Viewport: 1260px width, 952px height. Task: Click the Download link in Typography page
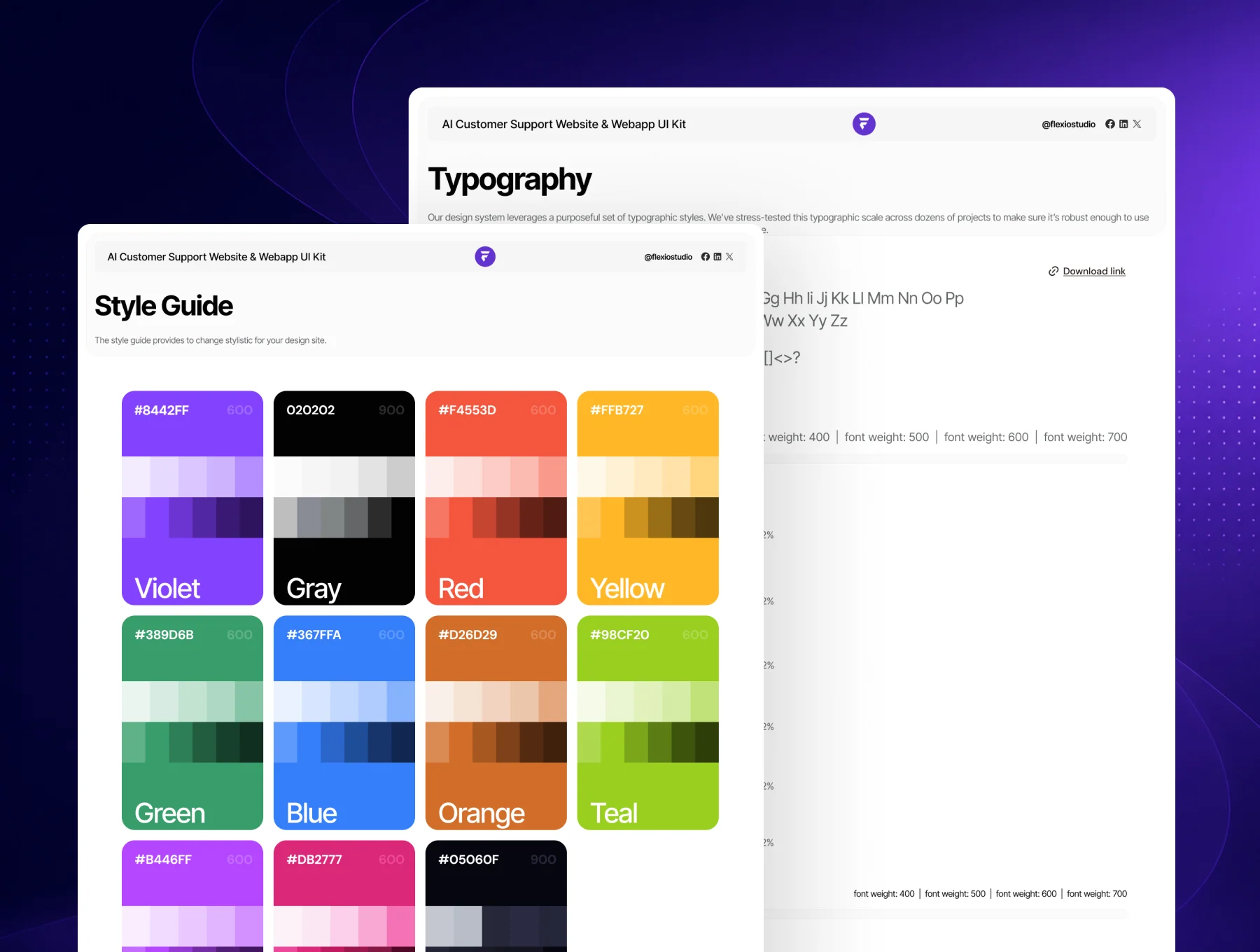tap(1094, 271)
